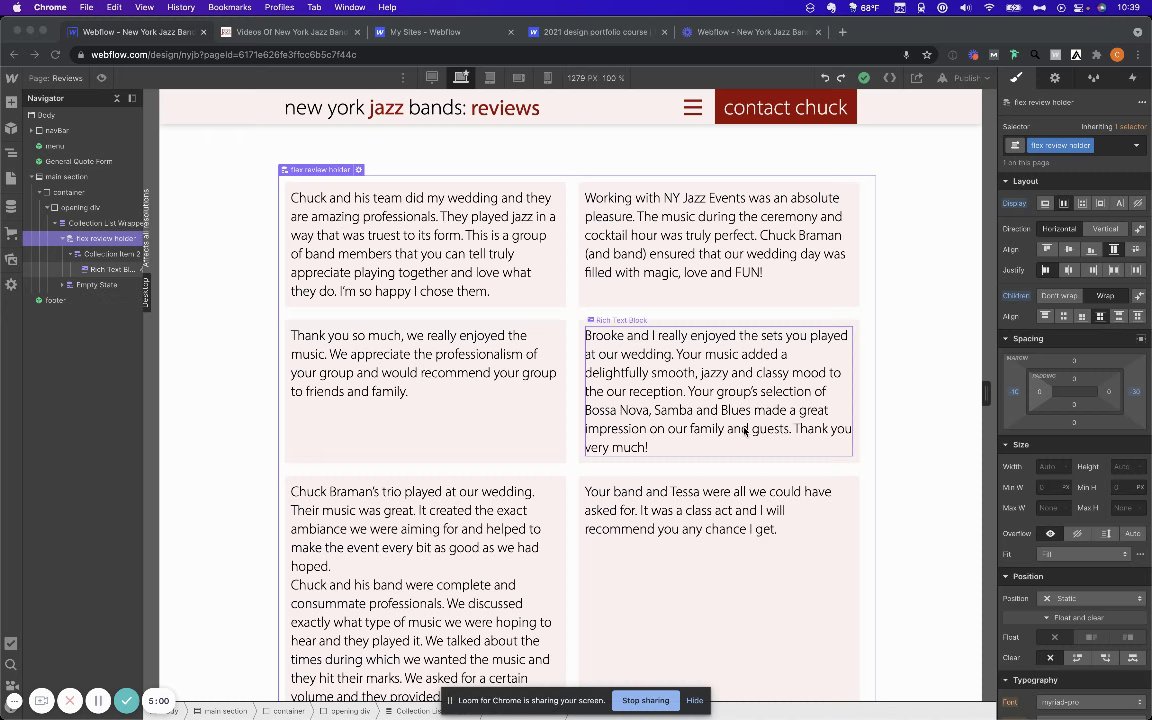Viewport: 1152px width, 720px height.
Task: Expand the navBar tree node
Action: [32, 131]
